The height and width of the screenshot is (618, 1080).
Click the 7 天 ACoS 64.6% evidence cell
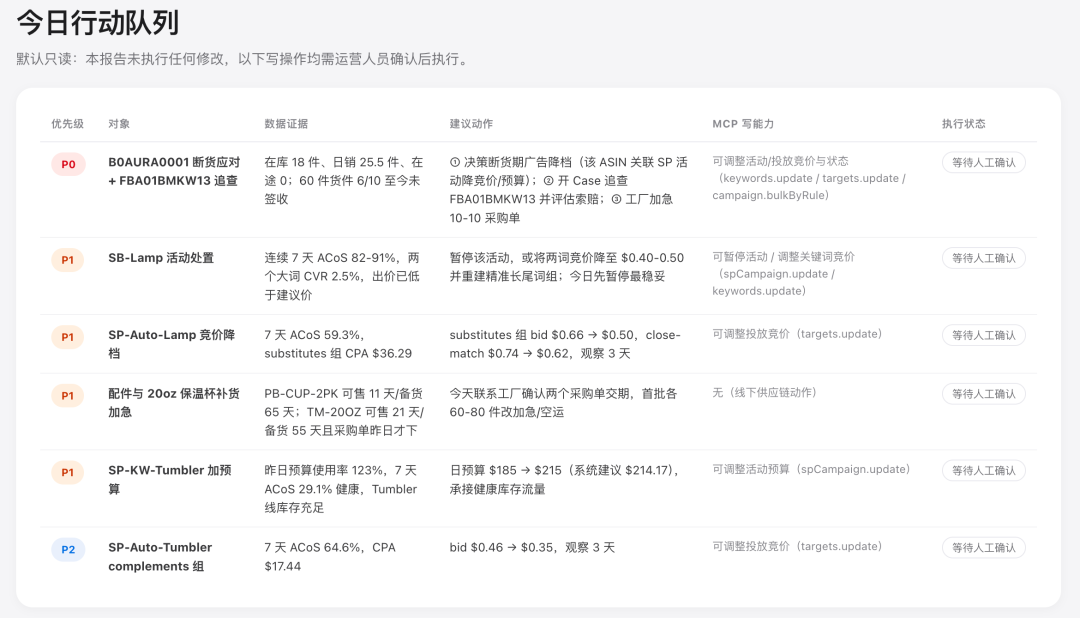330,557
